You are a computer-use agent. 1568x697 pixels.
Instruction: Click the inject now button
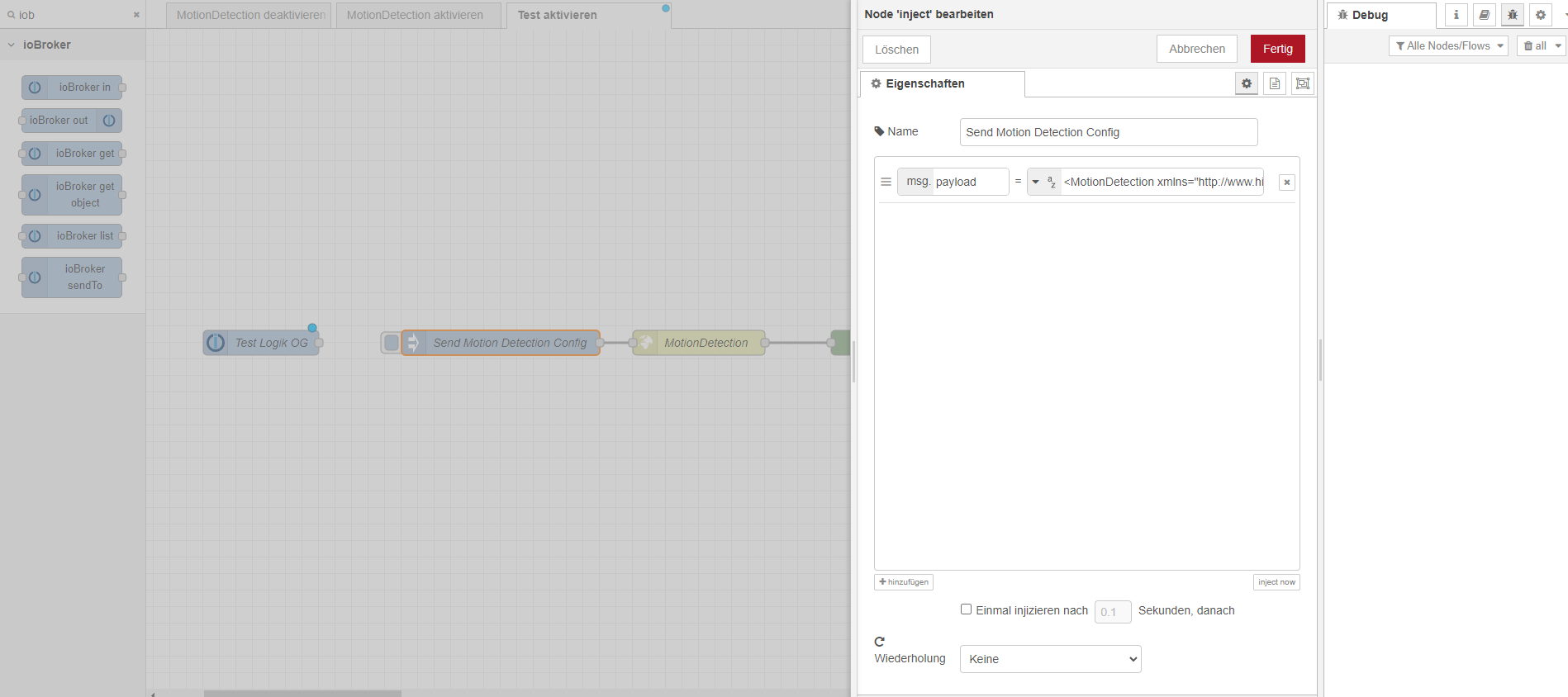[1276, 582]
